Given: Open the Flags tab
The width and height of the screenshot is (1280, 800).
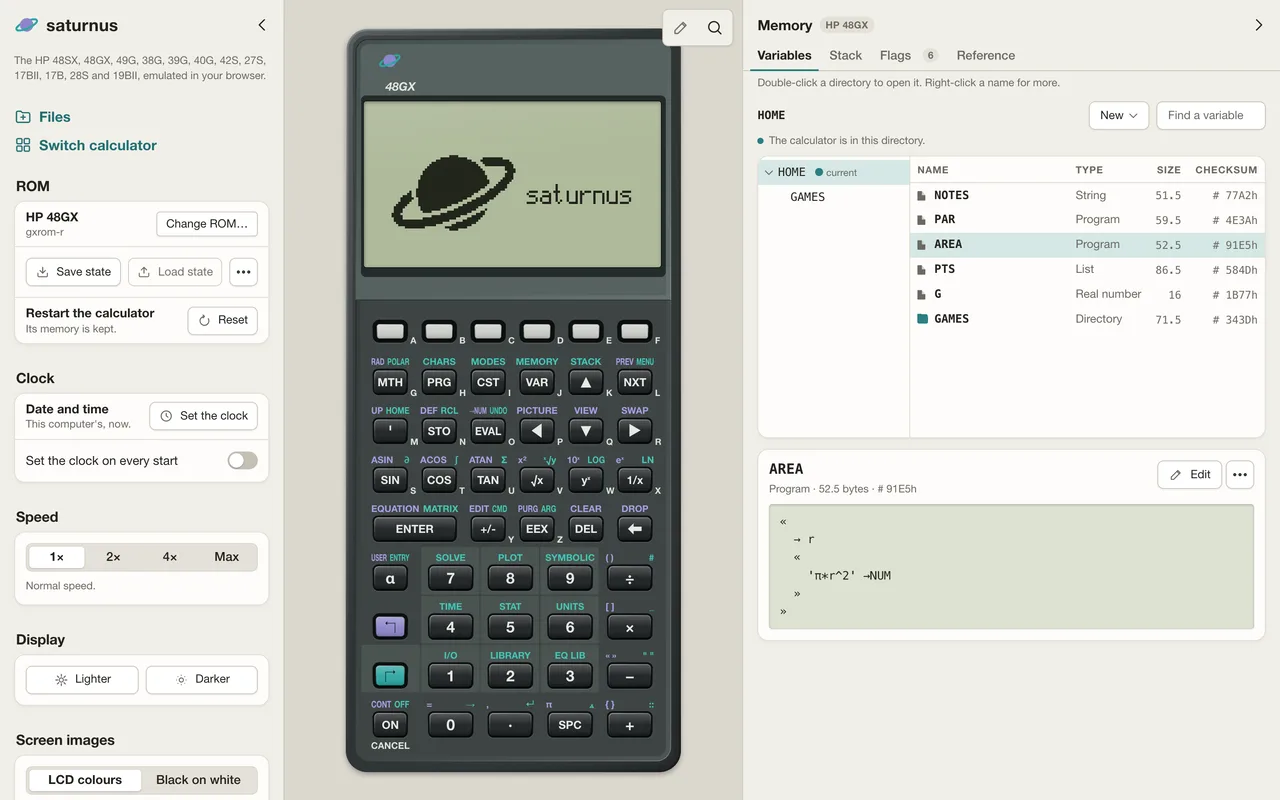Looking at the screenshot, I should (908, 56).
